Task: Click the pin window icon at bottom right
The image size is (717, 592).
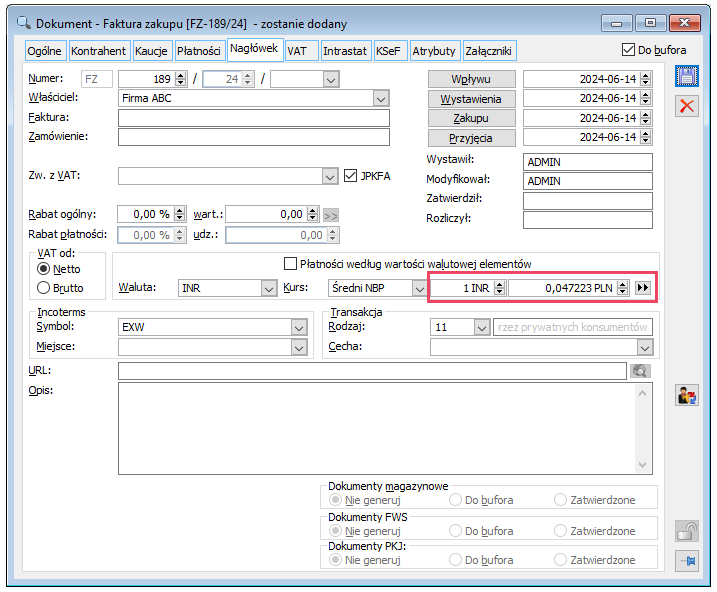Action: tap(686, 560)
